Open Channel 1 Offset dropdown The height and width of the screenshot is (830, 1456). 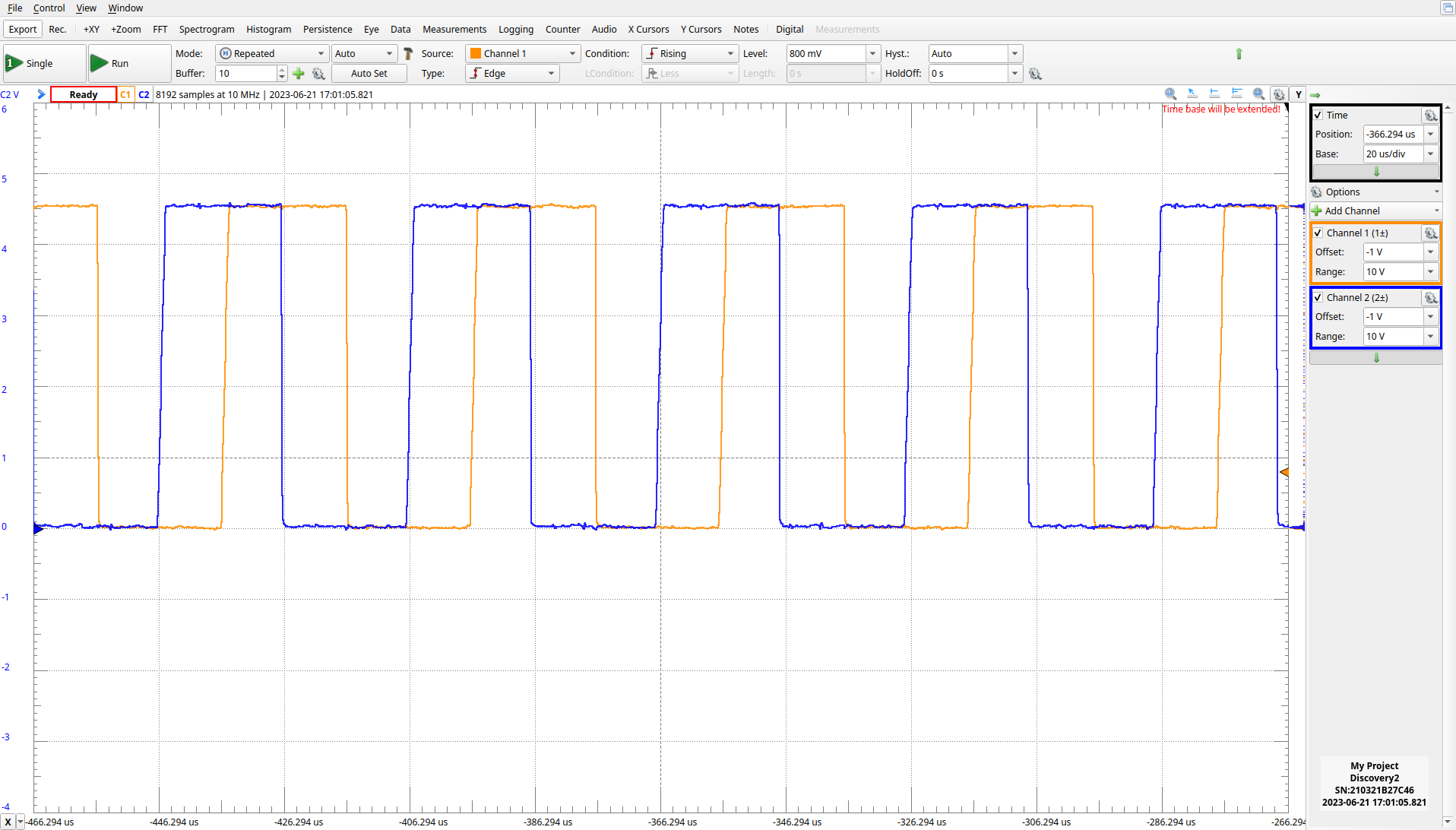pyautogui.click(x=1430, y=252)
